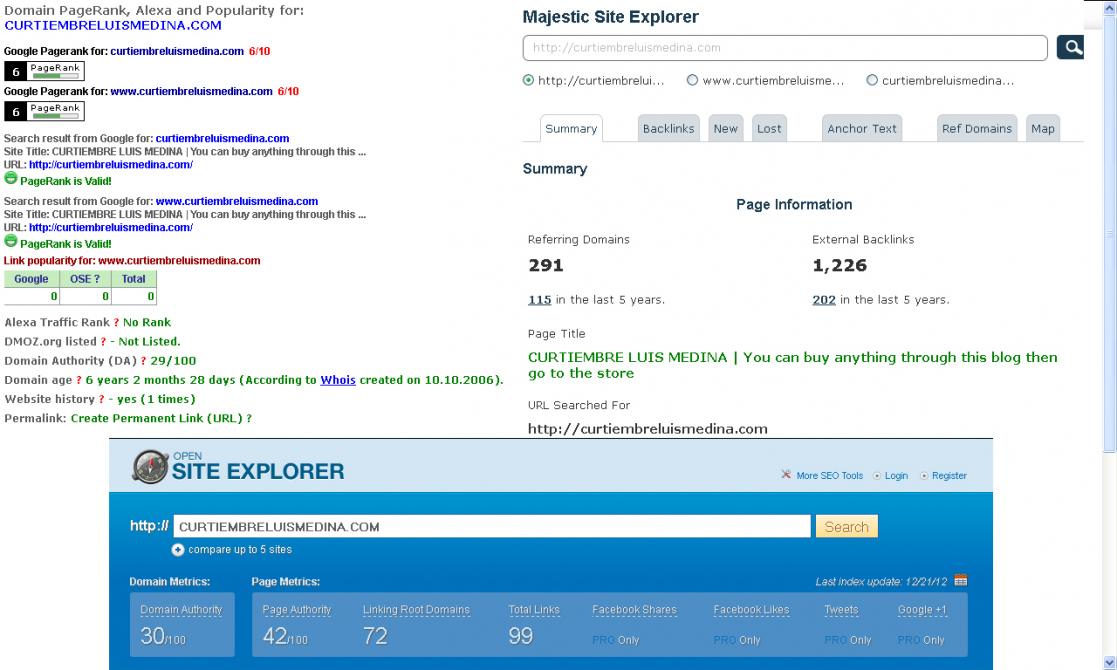Click the Domain Authority value 29/100
This screenshot has width=1117, height=670.
click(x=173, y=361)
